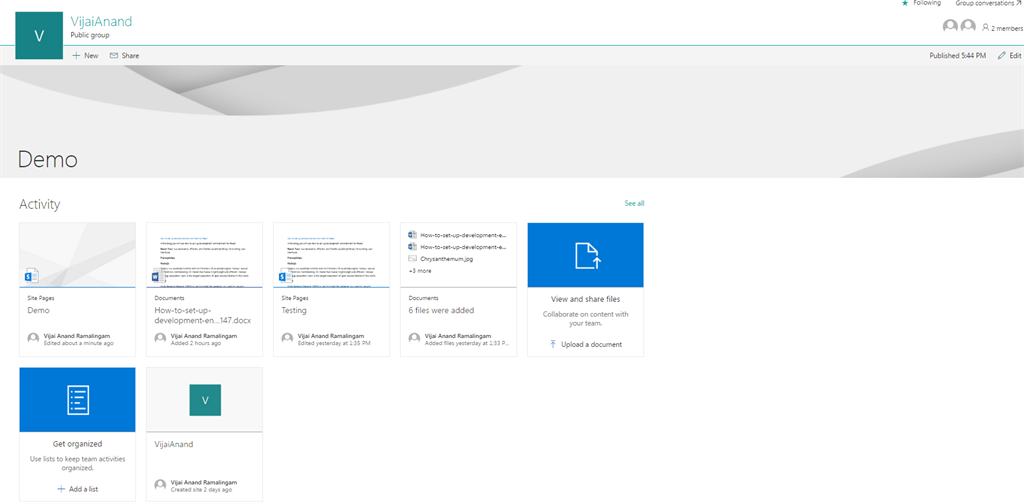Click the image icon beside Chrysanthemum.jpg
This screenshot has height=504, width=1024.
pyautogui.click(x=412, y=259)
